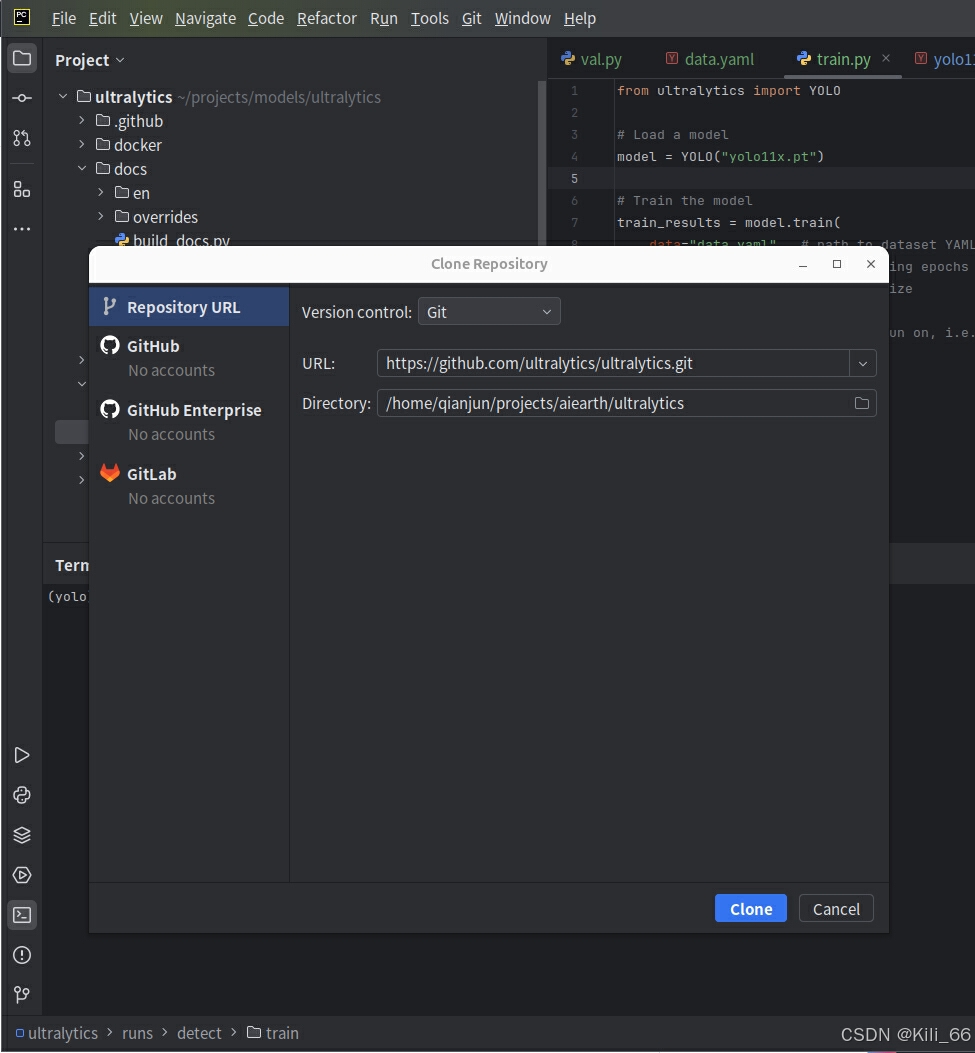Image resolution: width=975 pixels, height=1053 pixels.
Task: Close the train.py editor tab
Action: [886, 58]
